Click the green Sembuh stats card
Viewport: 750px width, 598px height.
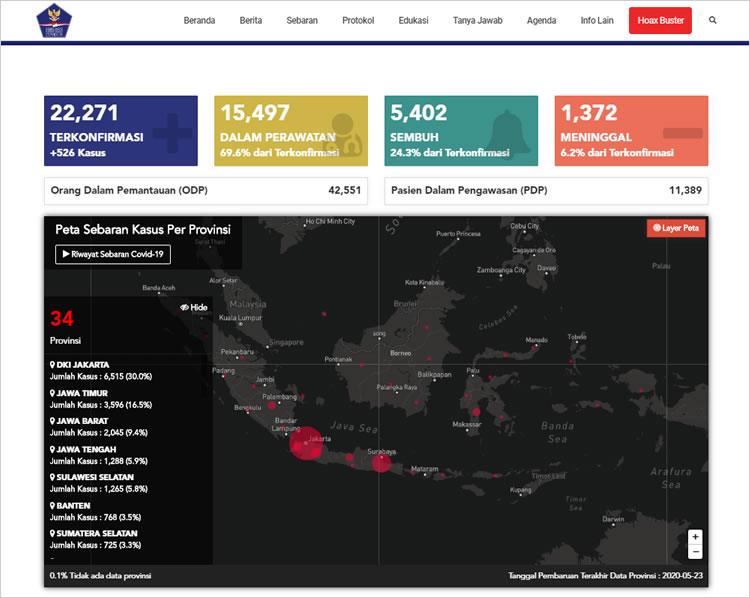pyautogui.click(x=461, y=131)
